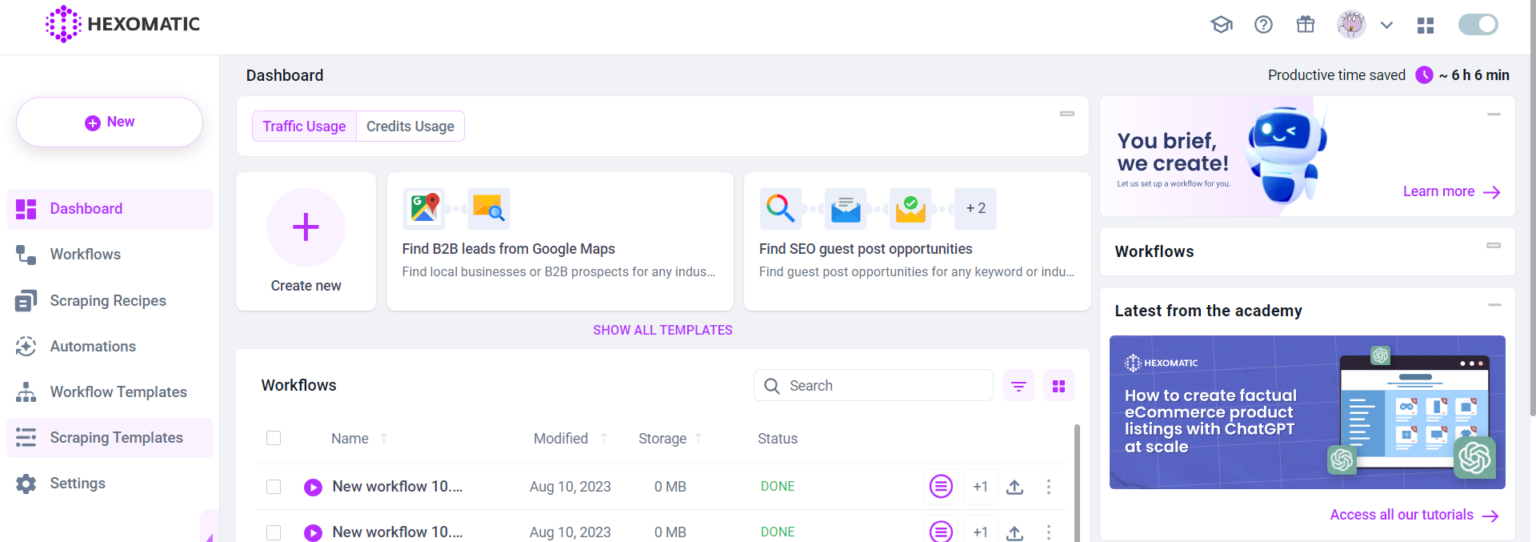Open Scraping Recipes in the sidebar
This screenshot has height=542, width=1536.
click(108, 301)
